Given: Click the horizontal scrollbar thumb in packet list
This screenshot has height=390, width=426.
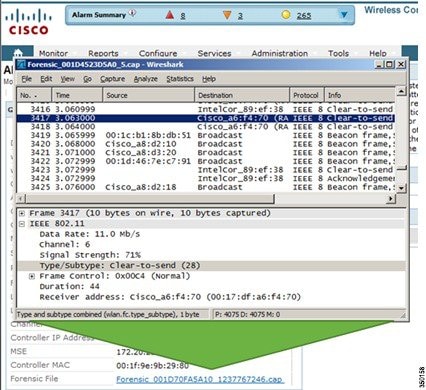Looking at the screenshot, I should (x=150, y=199).
